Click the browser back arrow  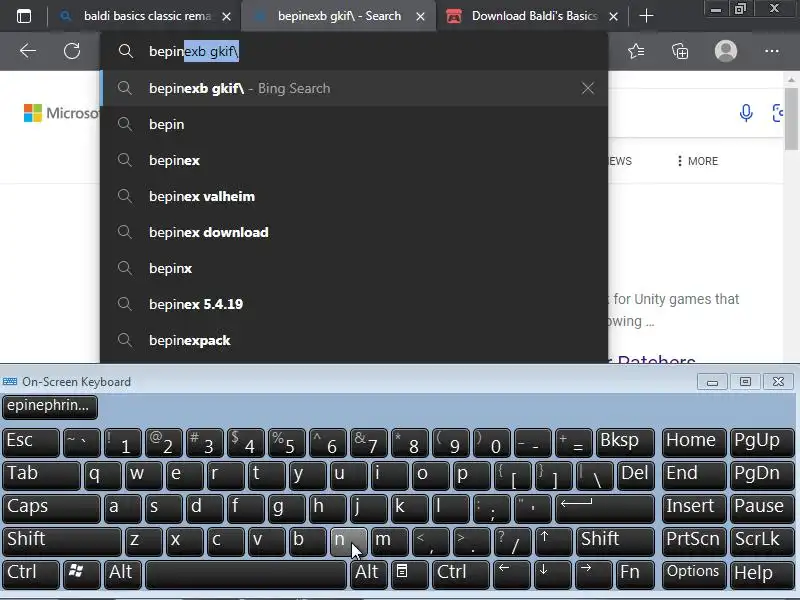pyautogui.click(x=28, y=51)
